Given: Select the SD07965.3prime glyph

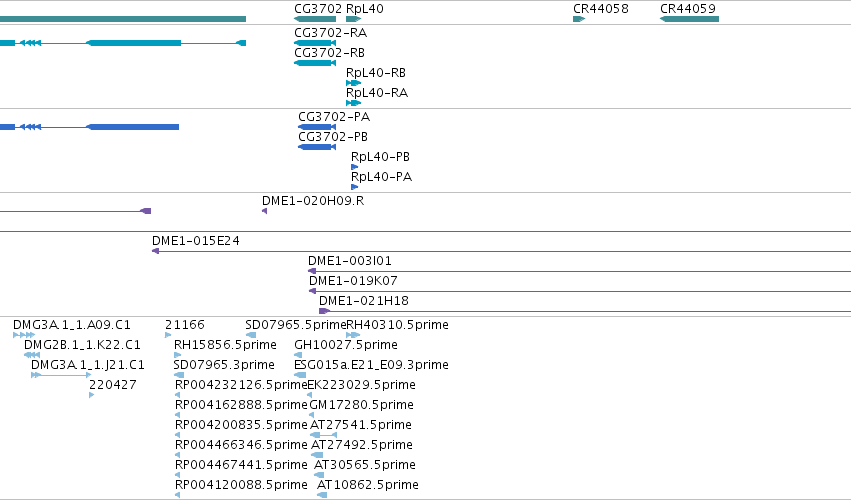Looking at the screenshot, I should (x=179, y=375).
